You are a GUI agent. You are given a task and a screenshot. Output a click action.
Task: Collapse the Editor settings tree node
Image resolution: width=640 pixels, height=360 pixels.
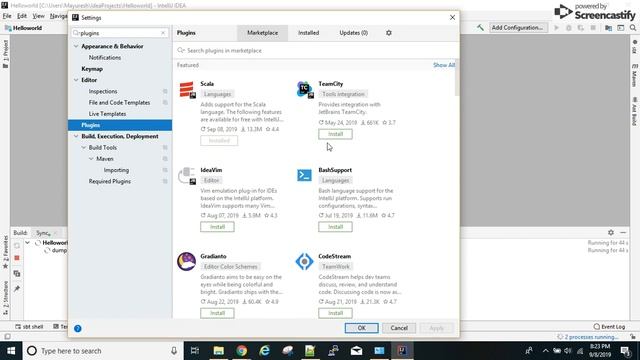click(76, 80)
